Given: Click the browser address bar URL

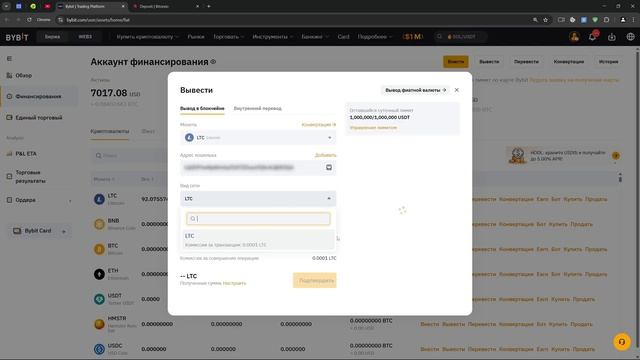Looking at the screenshot, I should (x=98, y=20).
